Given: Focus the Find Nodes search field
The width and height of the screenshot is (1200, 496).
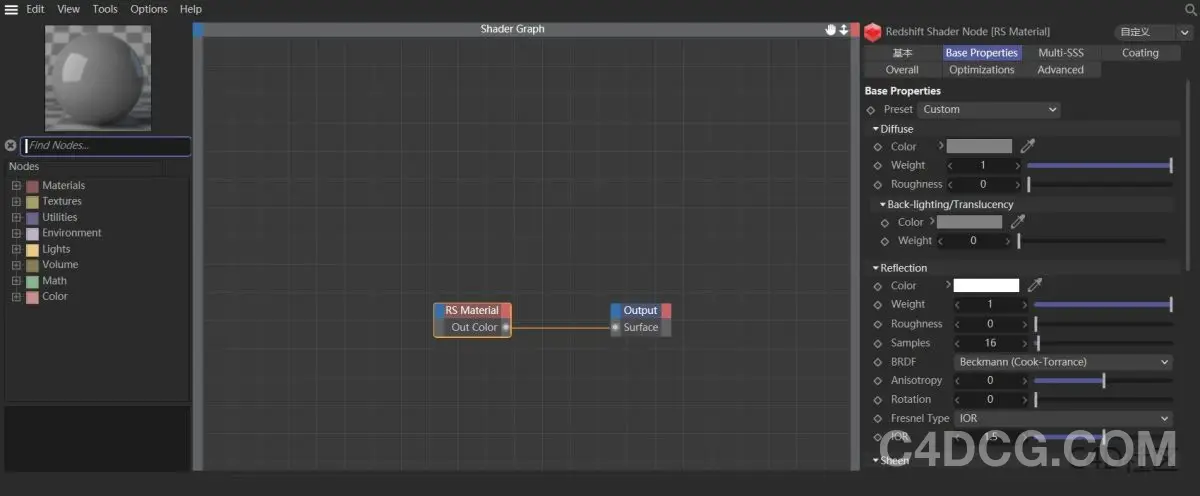Looking at the screenshot, I should click(106, 146).
